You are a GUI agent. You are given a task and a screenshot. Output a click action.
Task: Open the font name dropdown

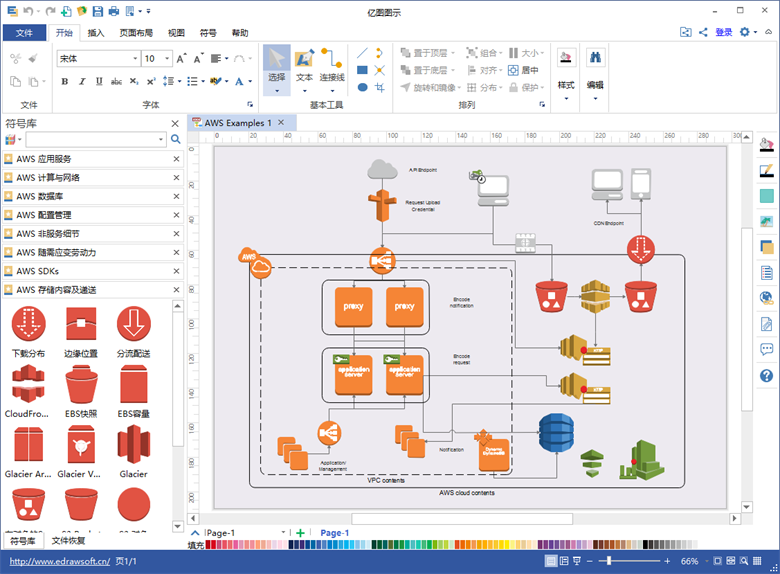pos(135,59)
